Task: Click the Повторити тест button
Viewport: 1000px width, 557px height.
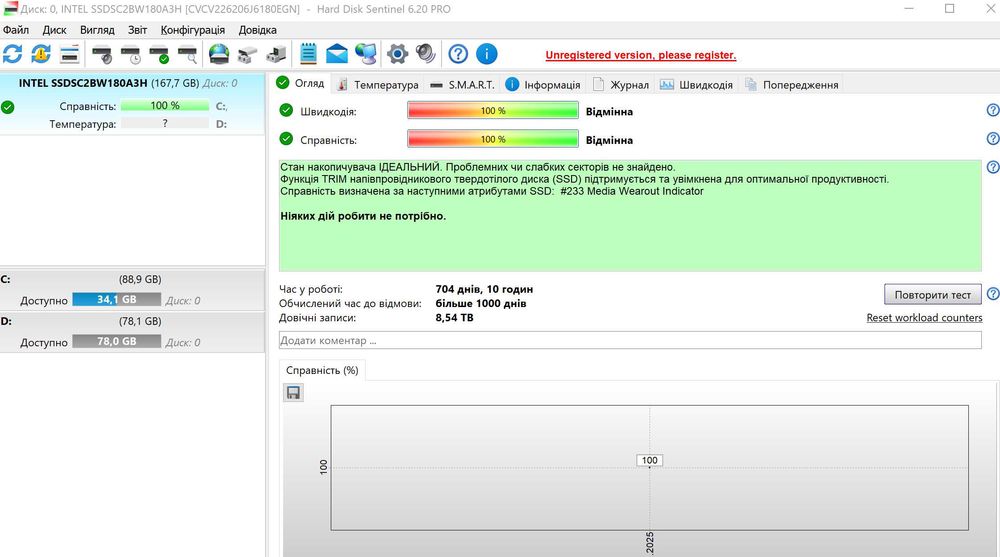Action: click(932, 295)
